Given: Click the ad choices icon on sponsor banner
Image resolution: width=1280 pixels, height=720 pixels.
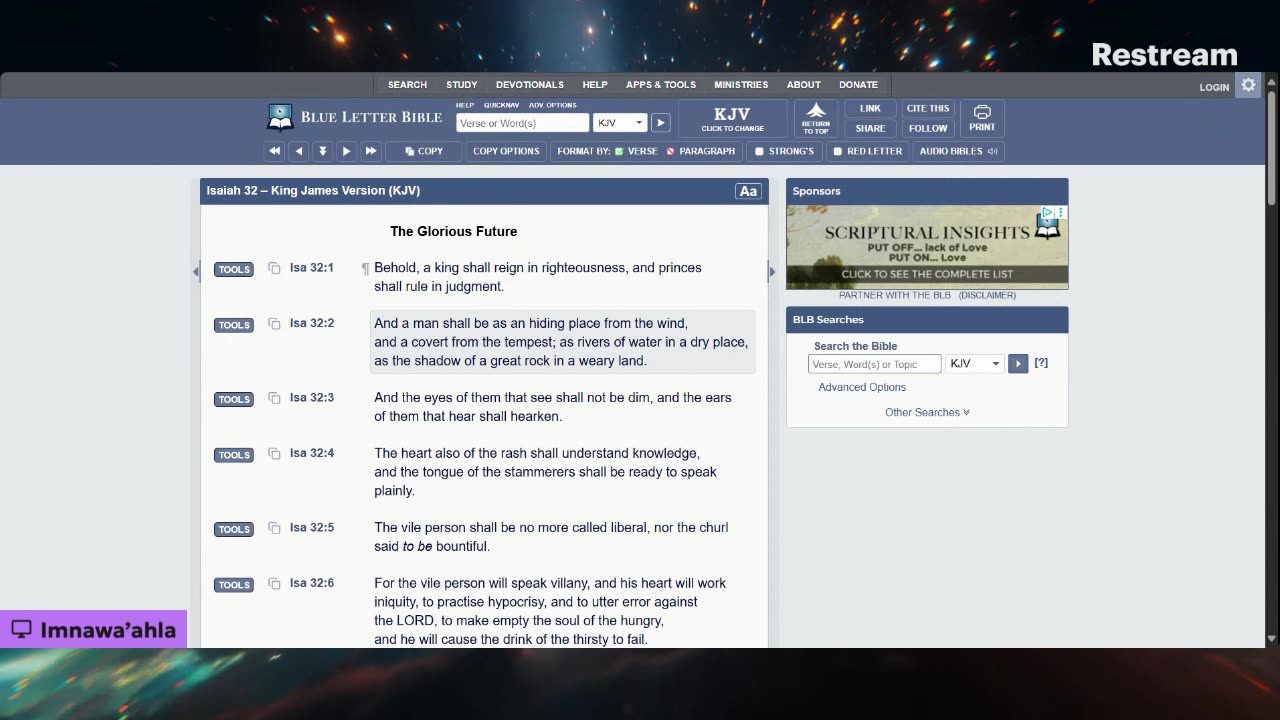Looking at the screenshot, I should click(x=1048, y=212).
